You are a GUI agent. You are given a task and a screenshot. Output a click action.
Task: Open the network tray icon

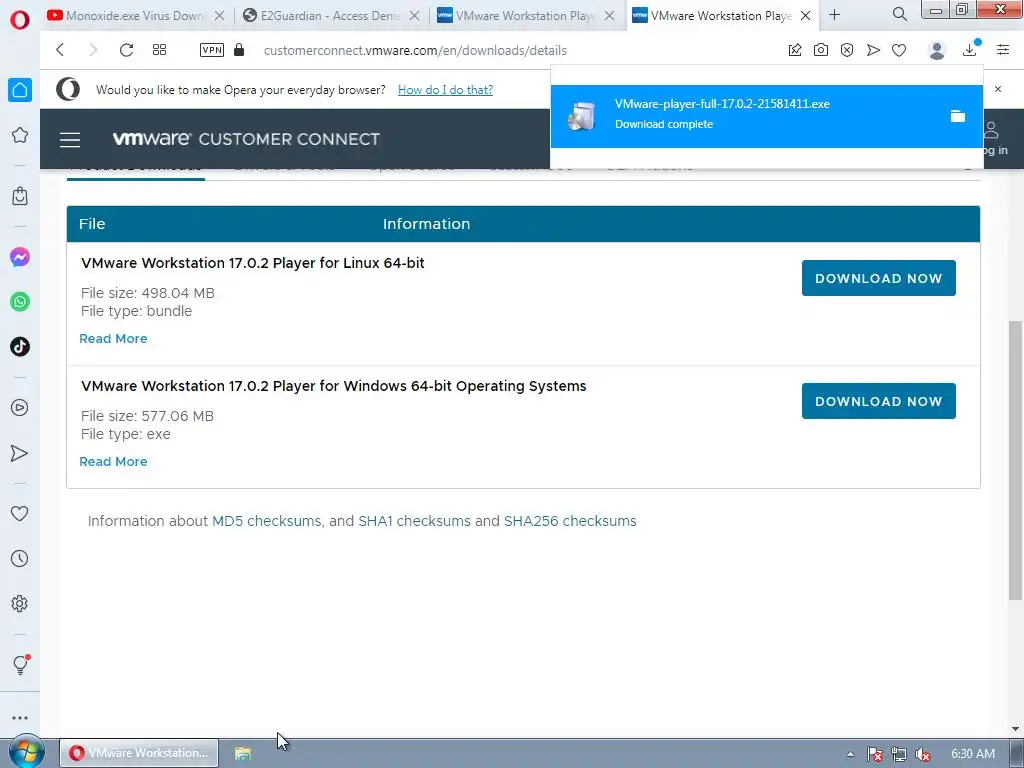tap(899, 754)
